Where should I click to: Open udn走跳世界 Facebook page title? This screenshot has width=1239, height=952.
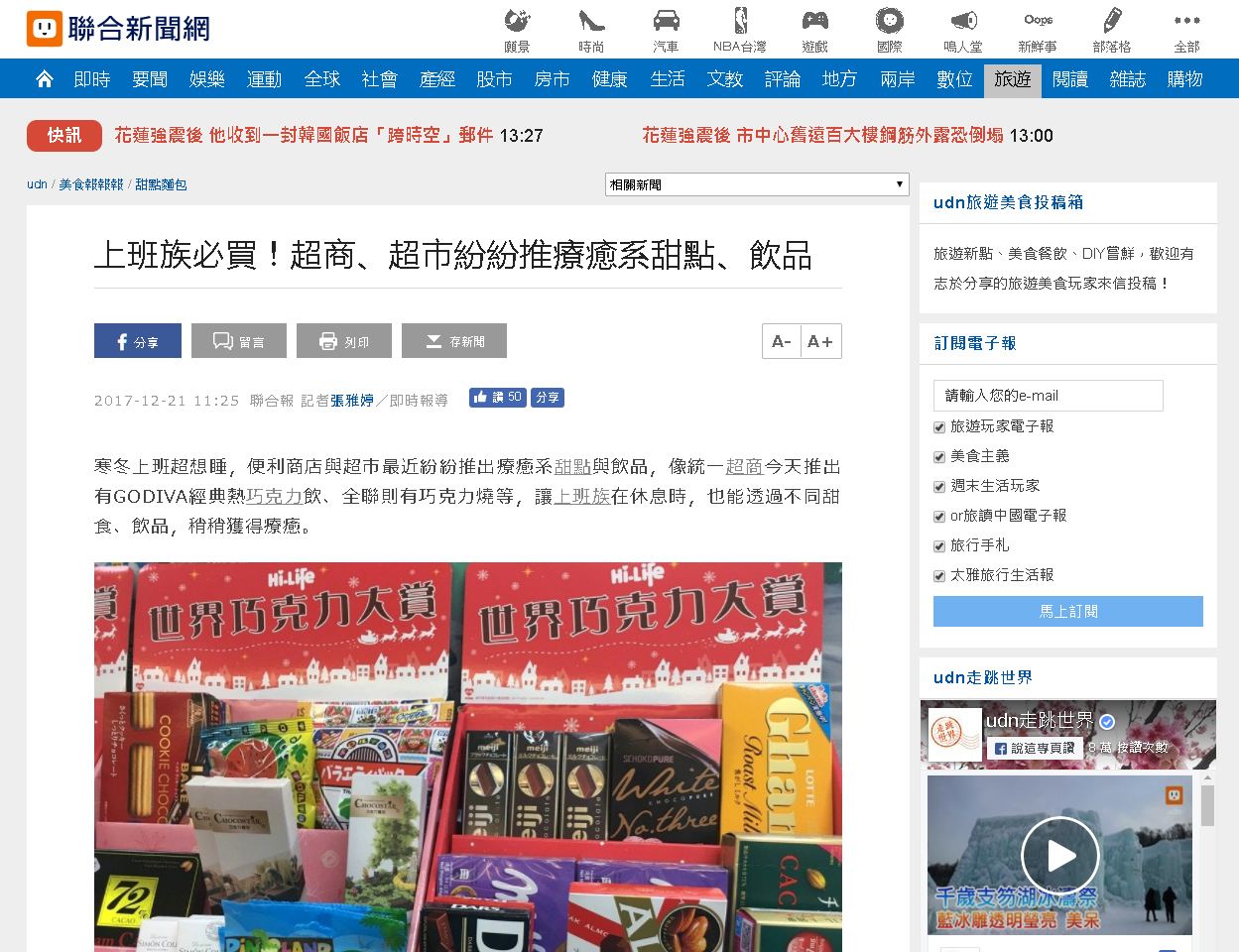coord(1040,720)
